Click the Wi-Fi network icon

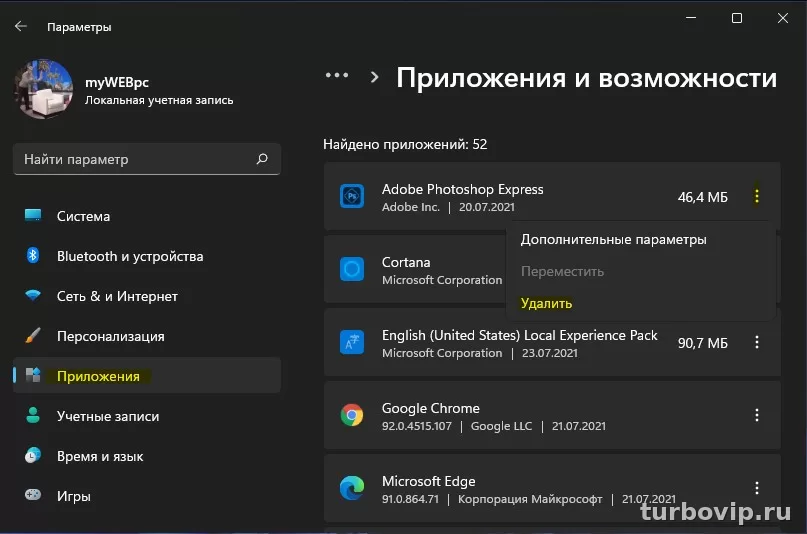33,295
